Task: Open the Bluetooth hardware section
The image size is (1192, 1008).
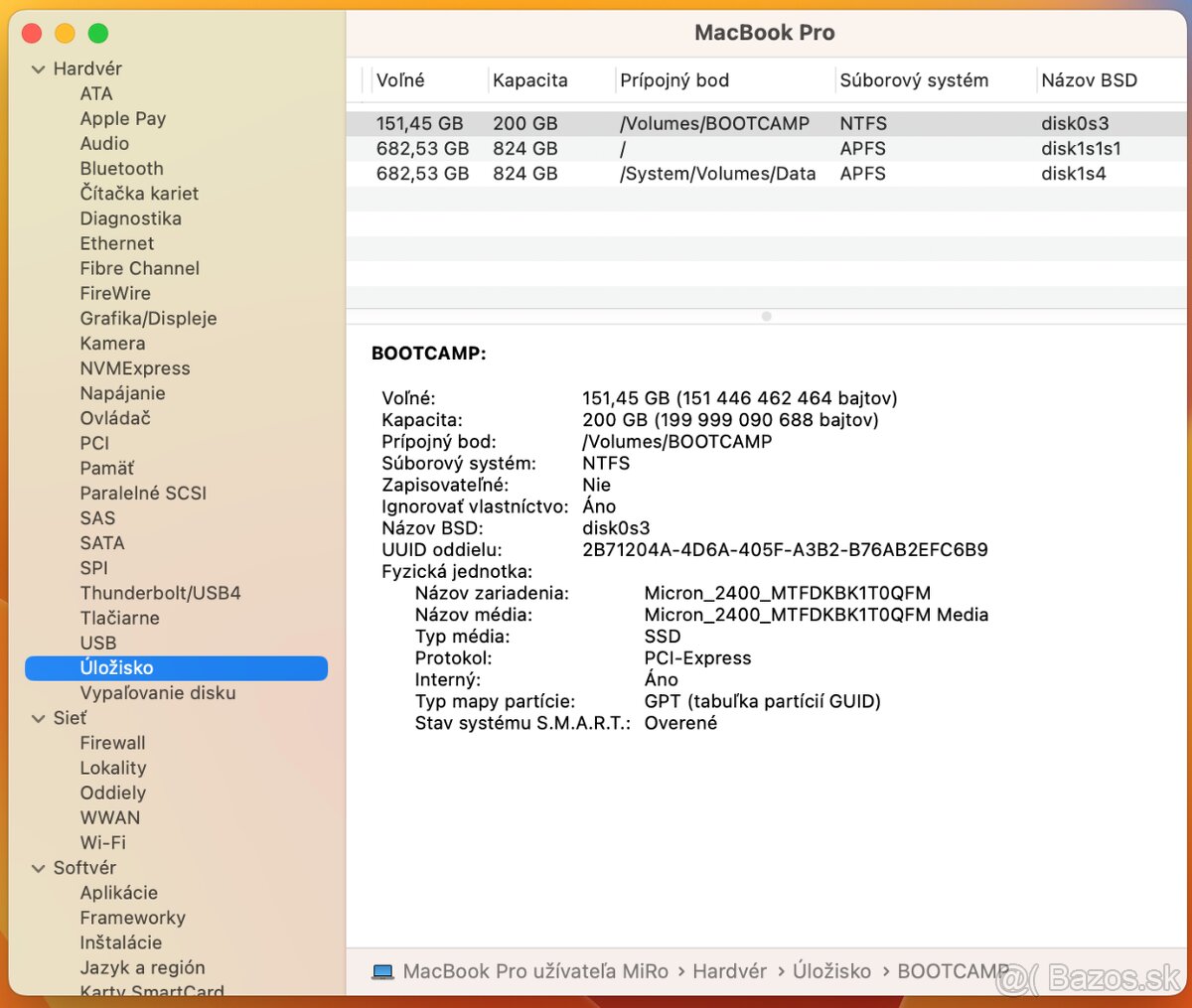Action: tap(121, 169)
